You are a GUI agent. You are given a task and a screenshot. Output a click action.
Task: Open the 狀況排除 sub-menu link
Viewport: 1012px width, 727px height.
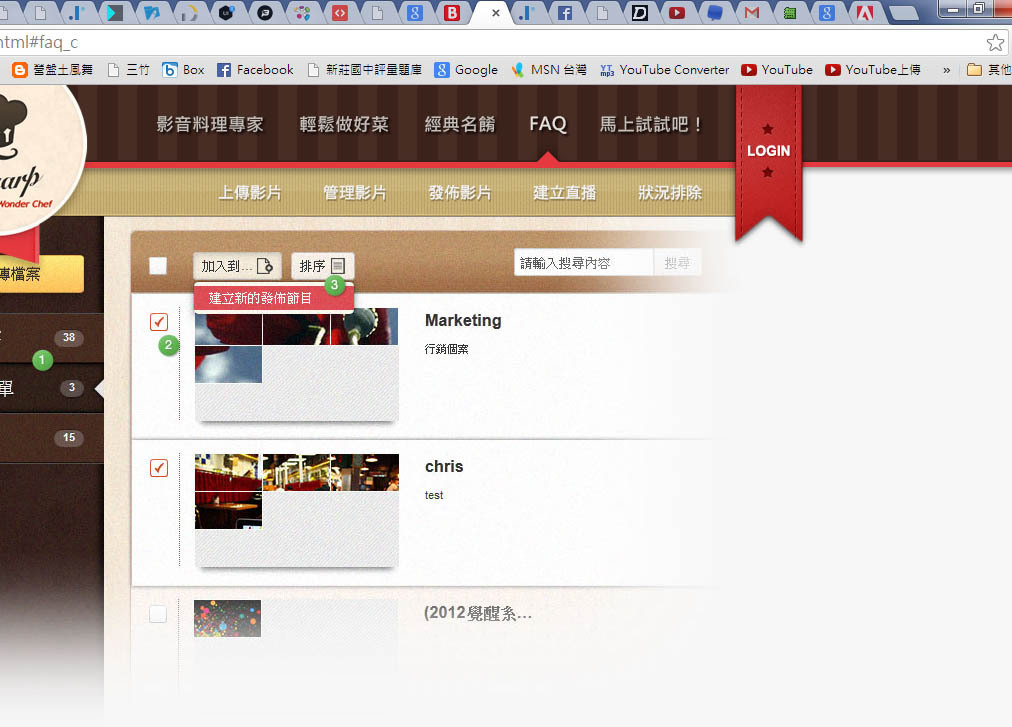(670, 192)
